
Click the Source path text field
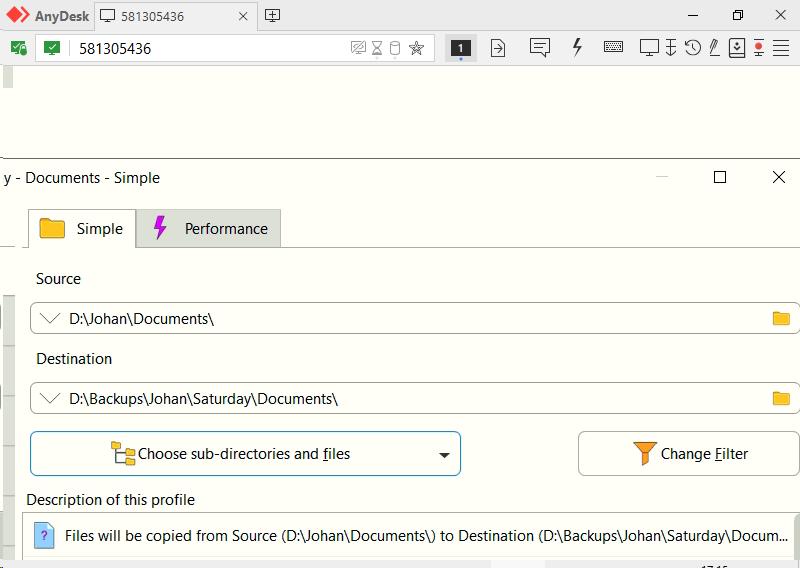tap(400, 319)
